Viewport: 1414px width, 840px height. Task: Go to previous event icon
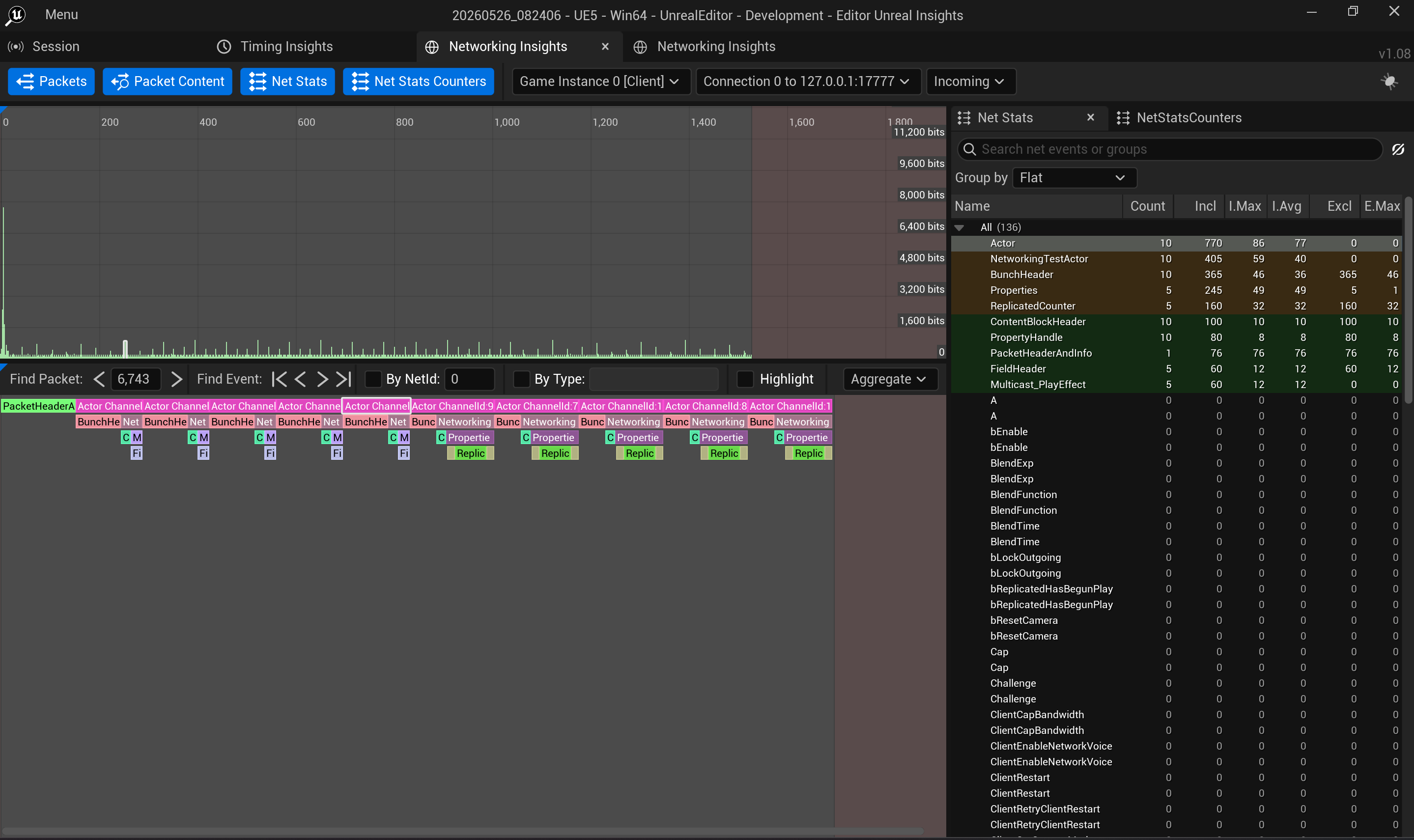tap(301, 379)
